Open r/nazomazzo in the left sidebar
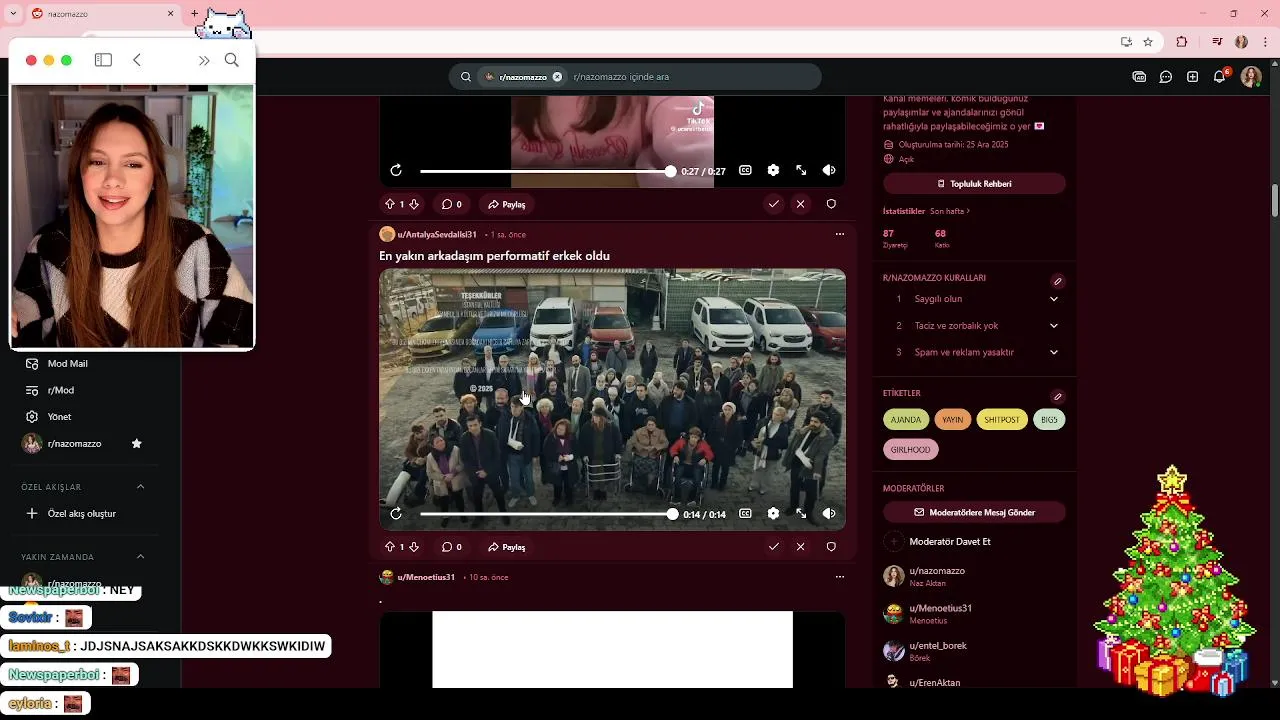Screen dimensions: 1280x720 click(x=74, y=444)
